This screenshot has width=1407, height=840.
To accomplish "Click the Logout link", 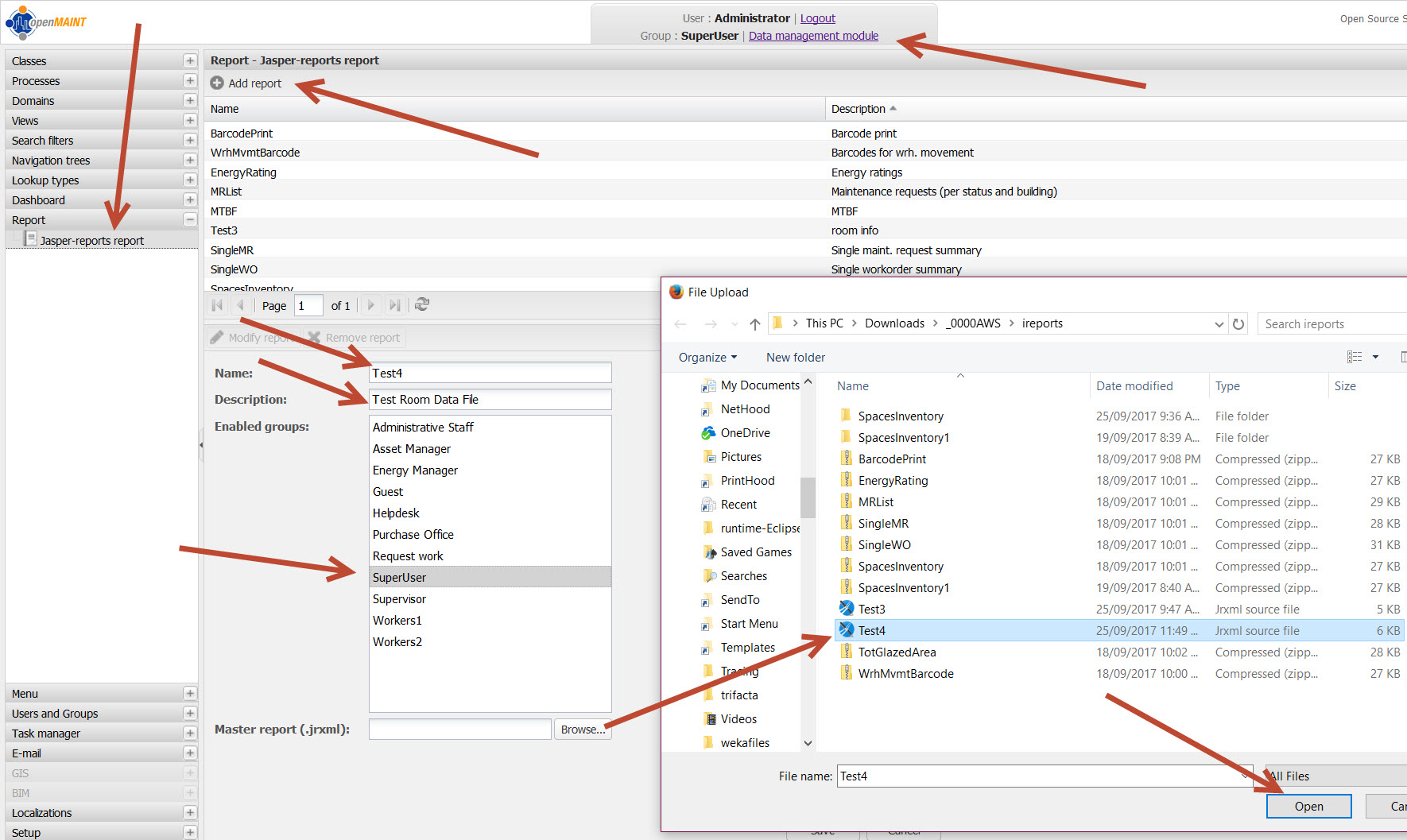I will 817,18.
